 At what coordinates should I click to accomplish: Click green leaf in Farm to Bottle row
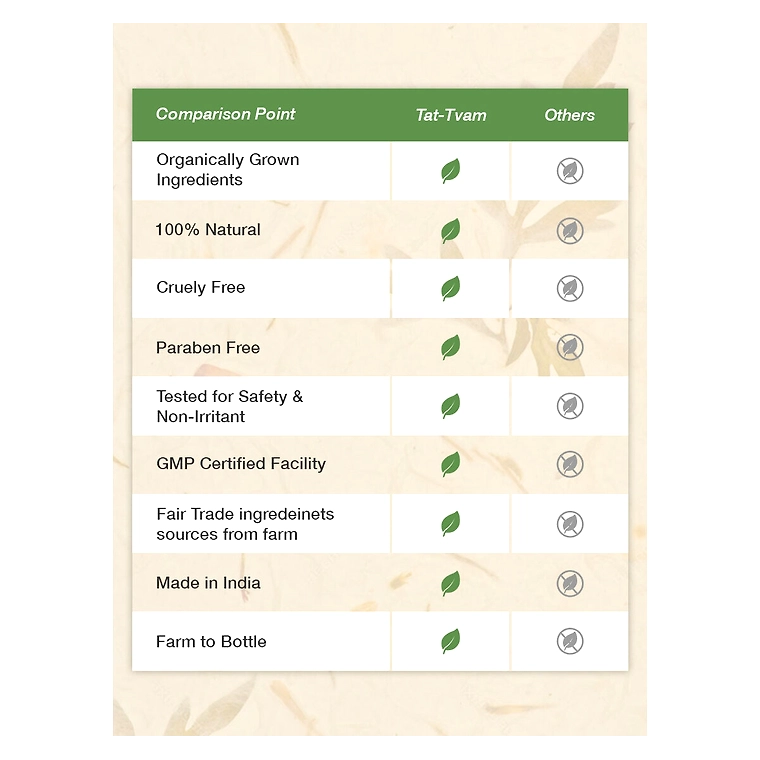(x=451, y=641)
